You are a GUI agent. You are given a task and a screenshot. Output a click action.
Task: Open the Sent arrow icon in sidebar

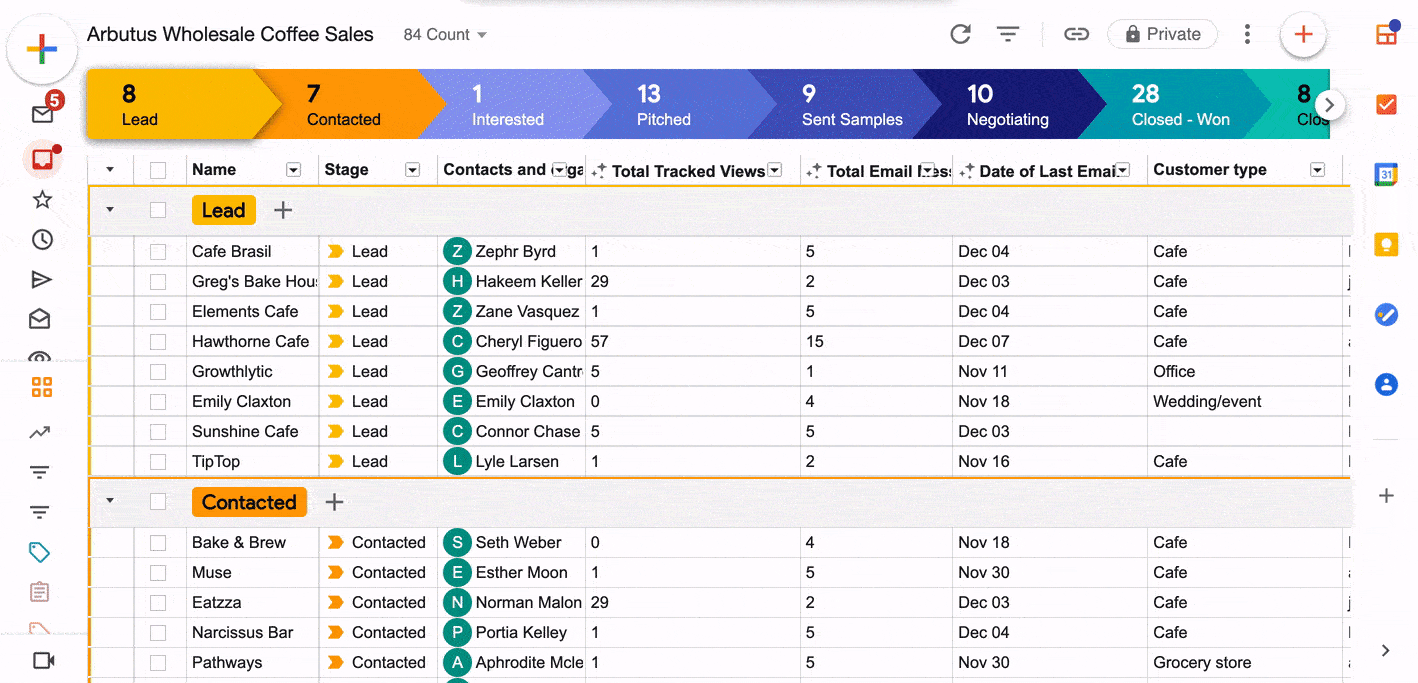(x=42, y=280)
